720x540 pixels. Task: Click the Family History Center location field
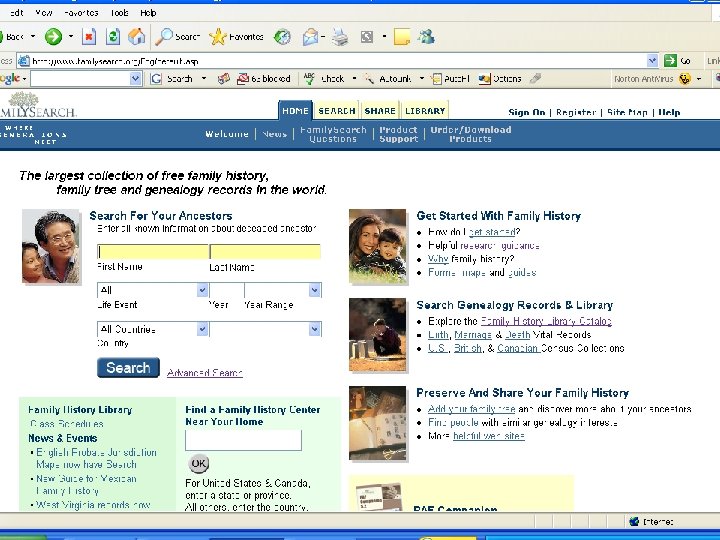(x=243, y=440)
